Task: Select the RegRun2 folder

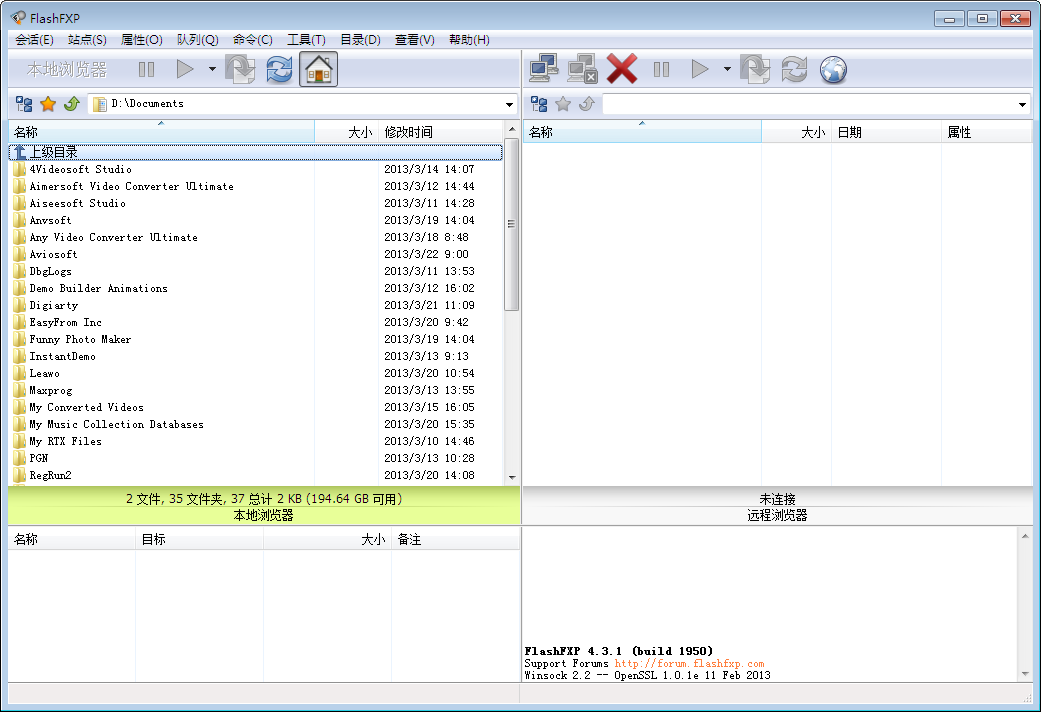Action: [256, 476]
